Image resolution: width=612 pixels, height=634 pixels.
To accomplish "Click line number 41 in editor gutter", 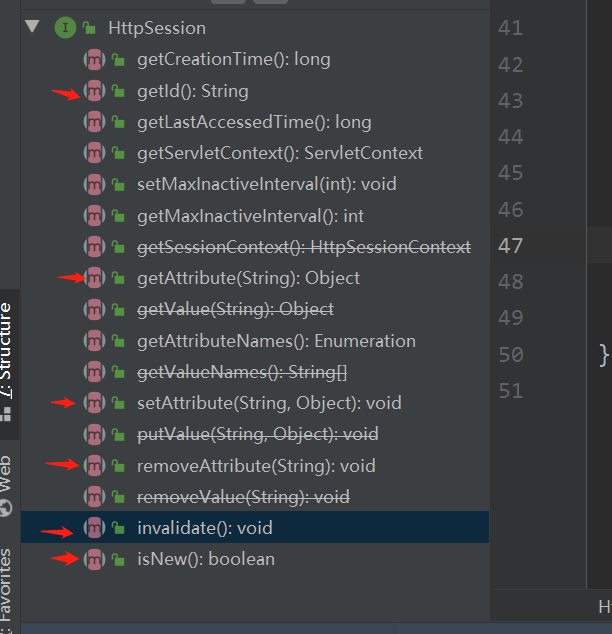I will coord(511,28).
